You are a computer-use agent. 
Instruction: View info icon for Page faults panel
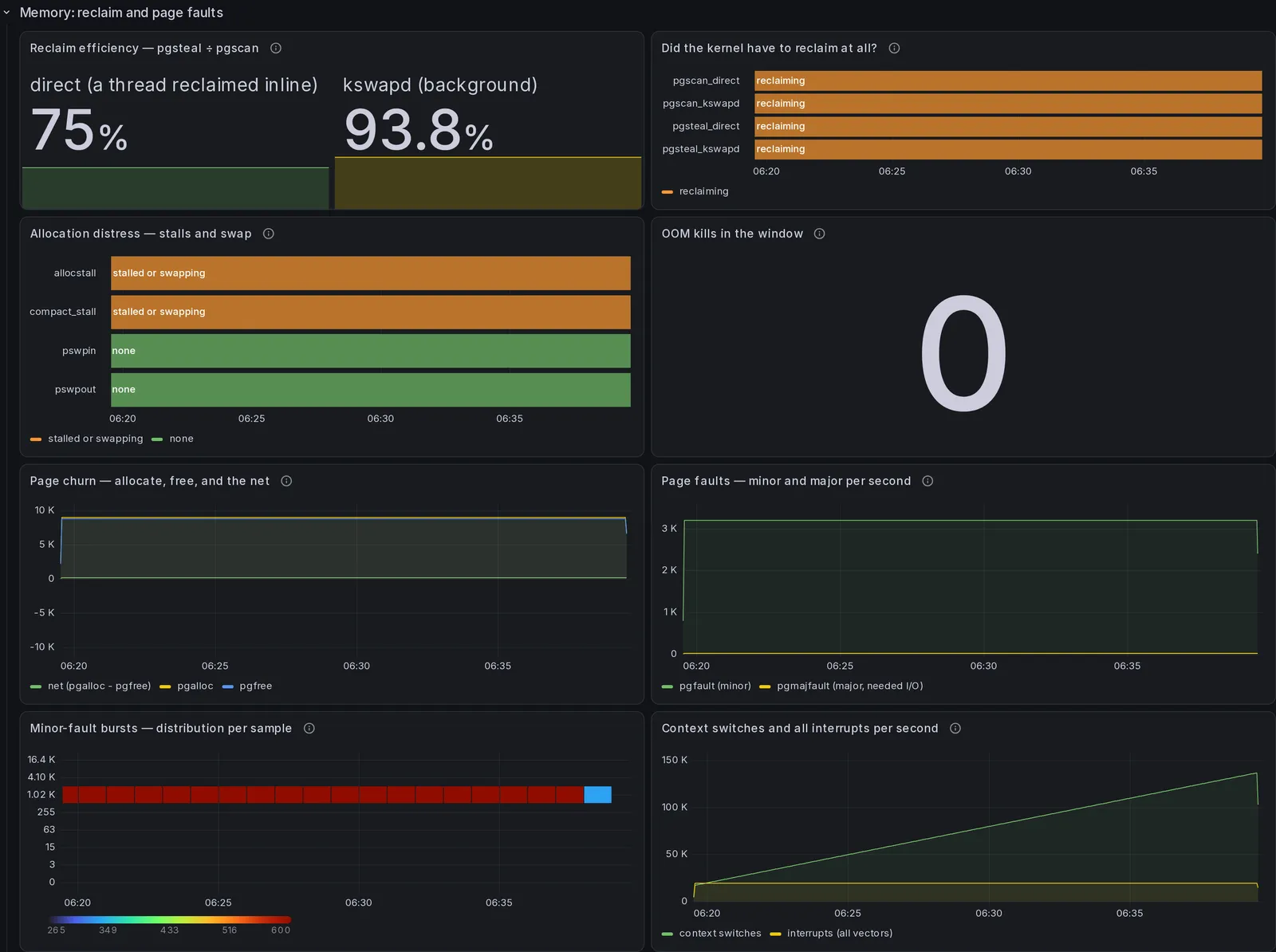927,481
